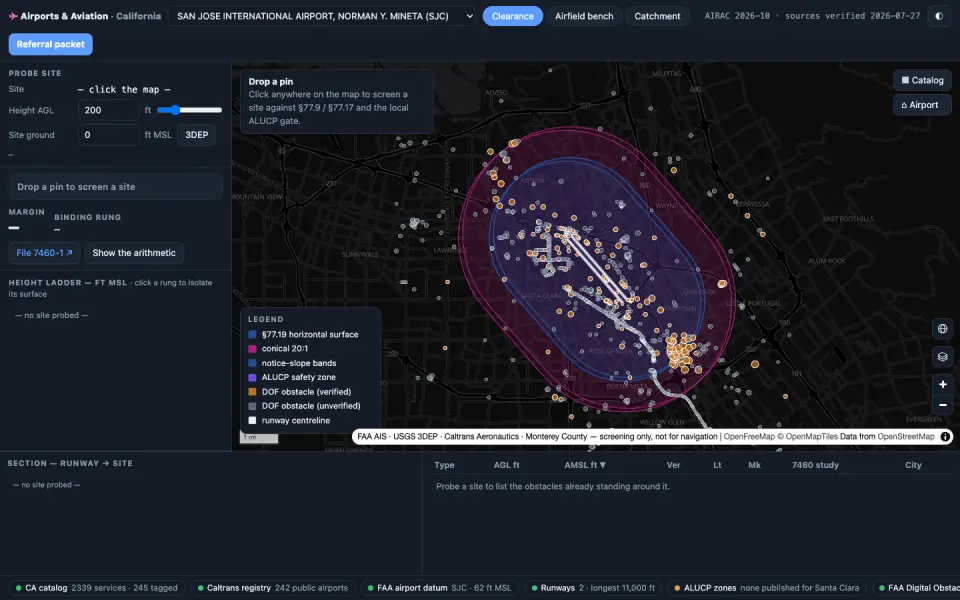
Task: Open the Catalog grid button
Action: 922,80
